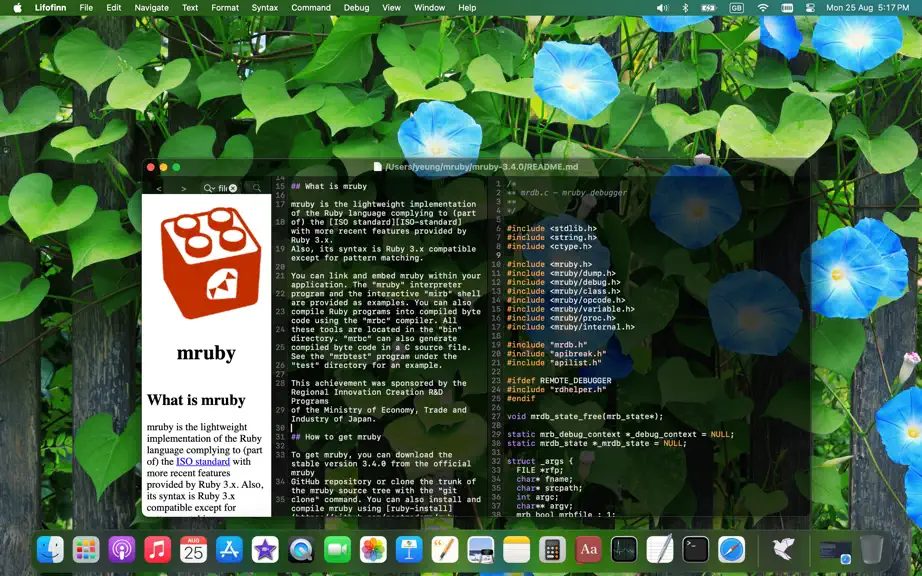The image size is (922, 576).
Task: Open Music from the Dock
Action: point(158,550)
